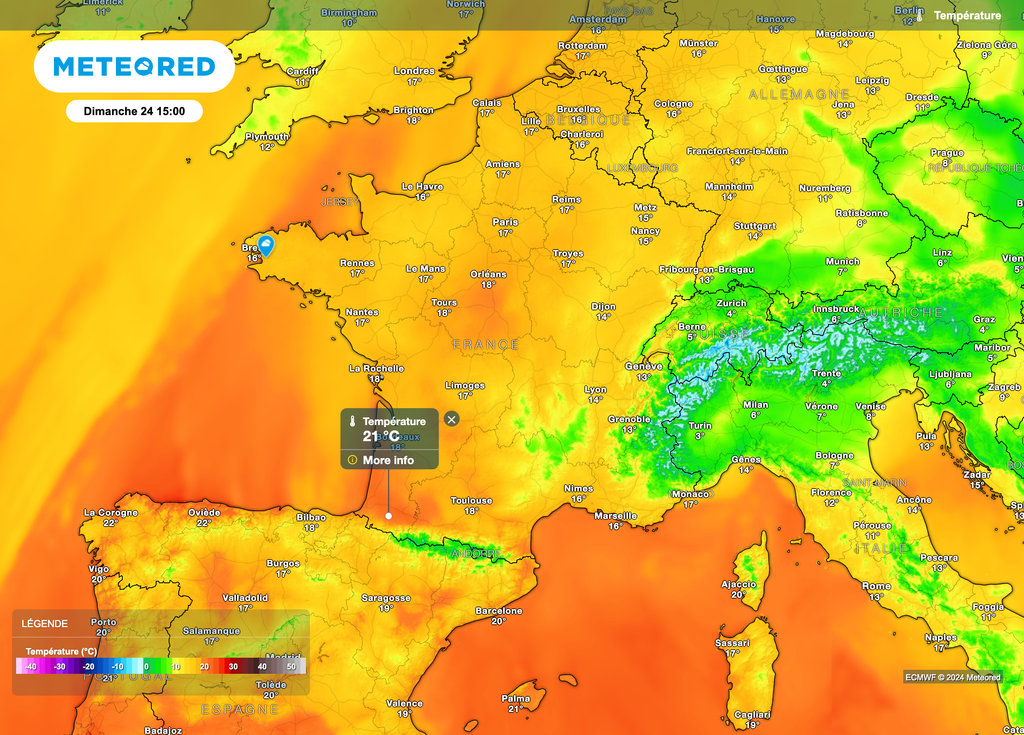Image resolution: width=1024 pixels, height=735 pixels.
Task: Click the Bordeaux city label under the popup
Action: point(400,437)
